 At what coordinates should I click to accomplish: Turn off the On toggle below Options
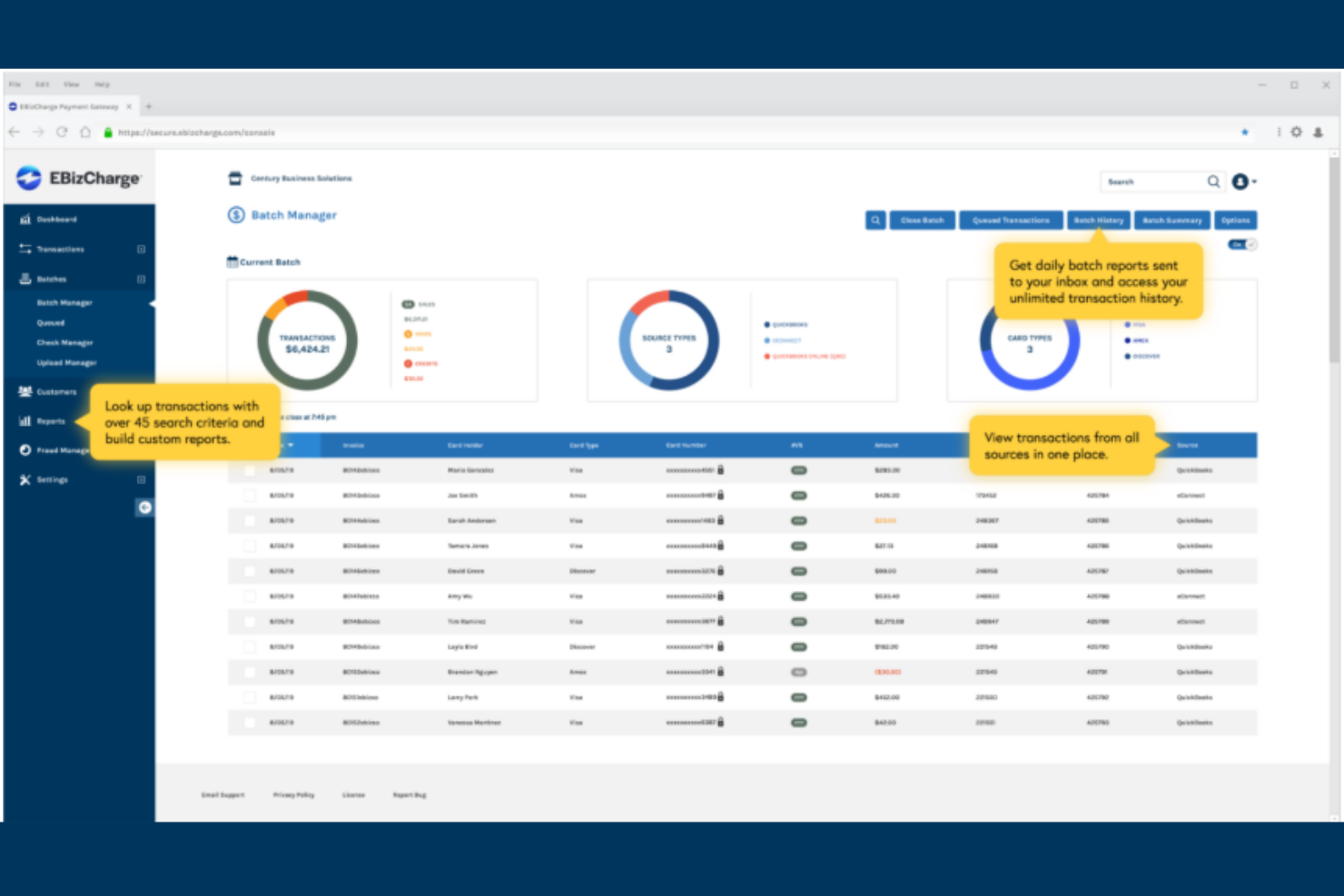pos(1242,244)
